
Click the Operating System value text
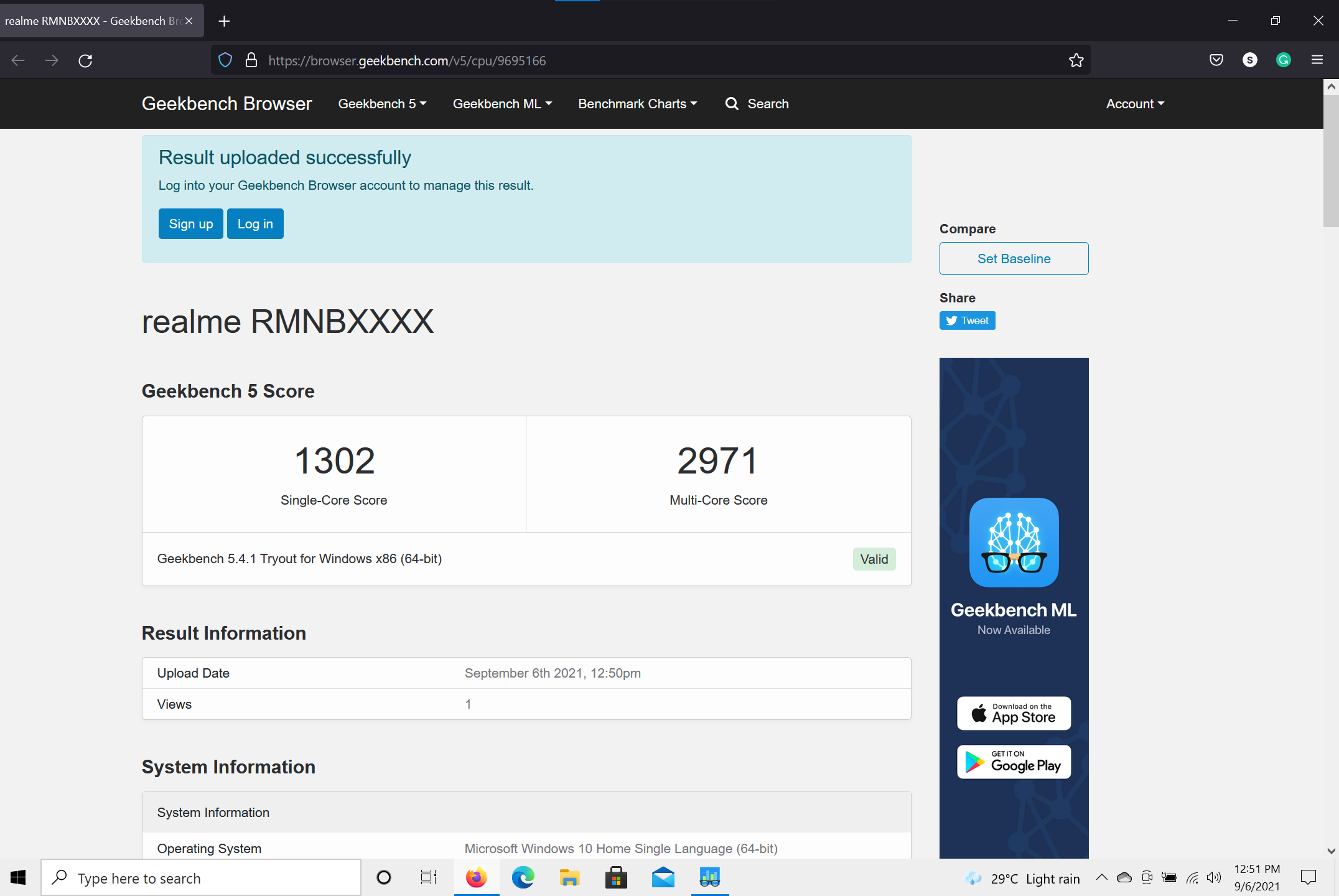pos(621,849)
